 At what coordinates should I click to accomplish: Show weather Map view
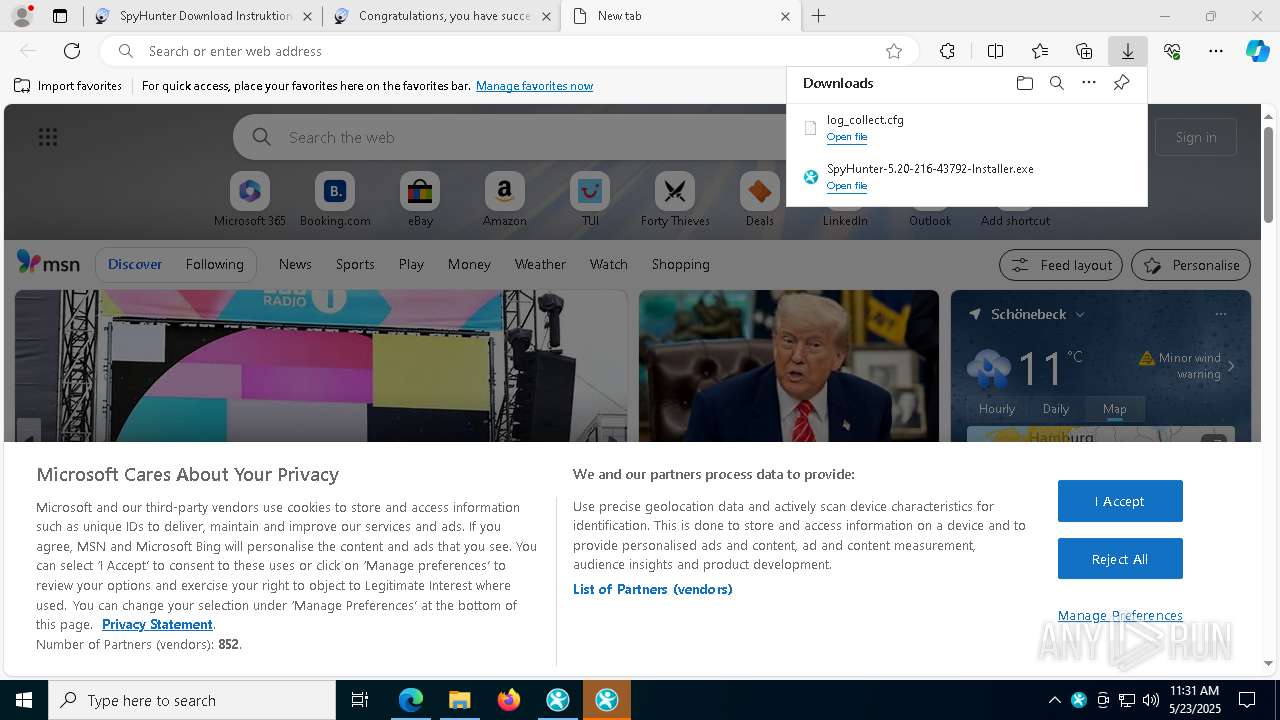1114,408
